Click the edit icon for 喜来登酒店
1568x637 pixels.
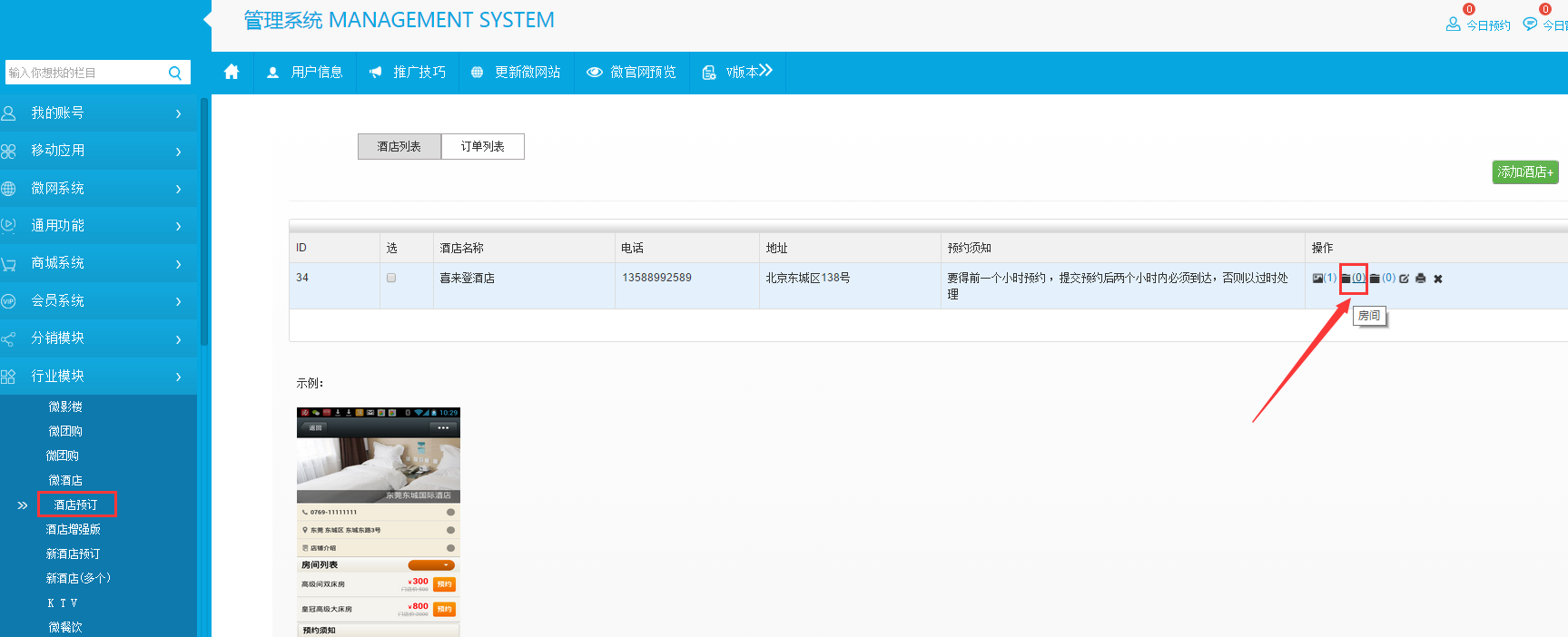pyautogui.click(x=1404, y=279)
